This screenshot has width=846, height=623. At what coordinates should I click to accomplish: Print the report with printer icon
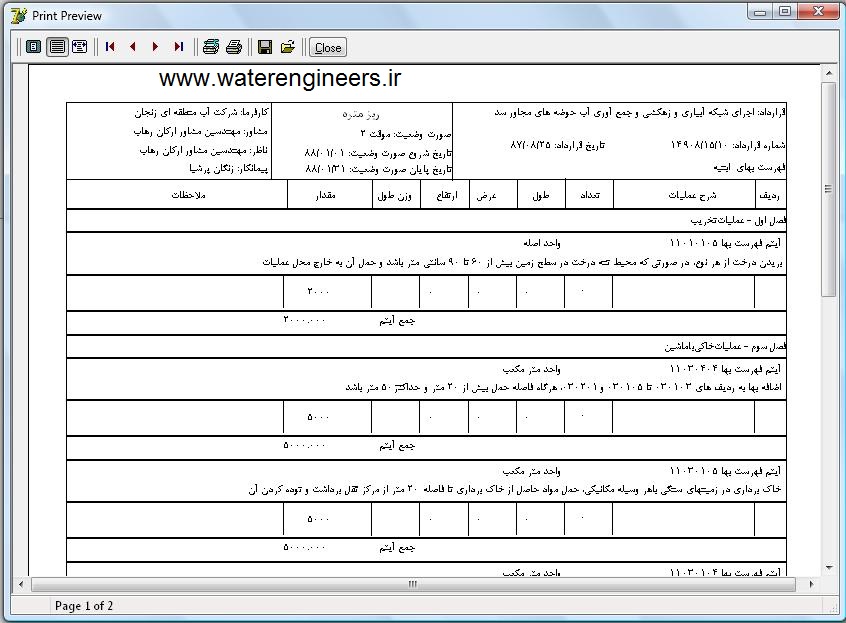(x=234, y=47)
